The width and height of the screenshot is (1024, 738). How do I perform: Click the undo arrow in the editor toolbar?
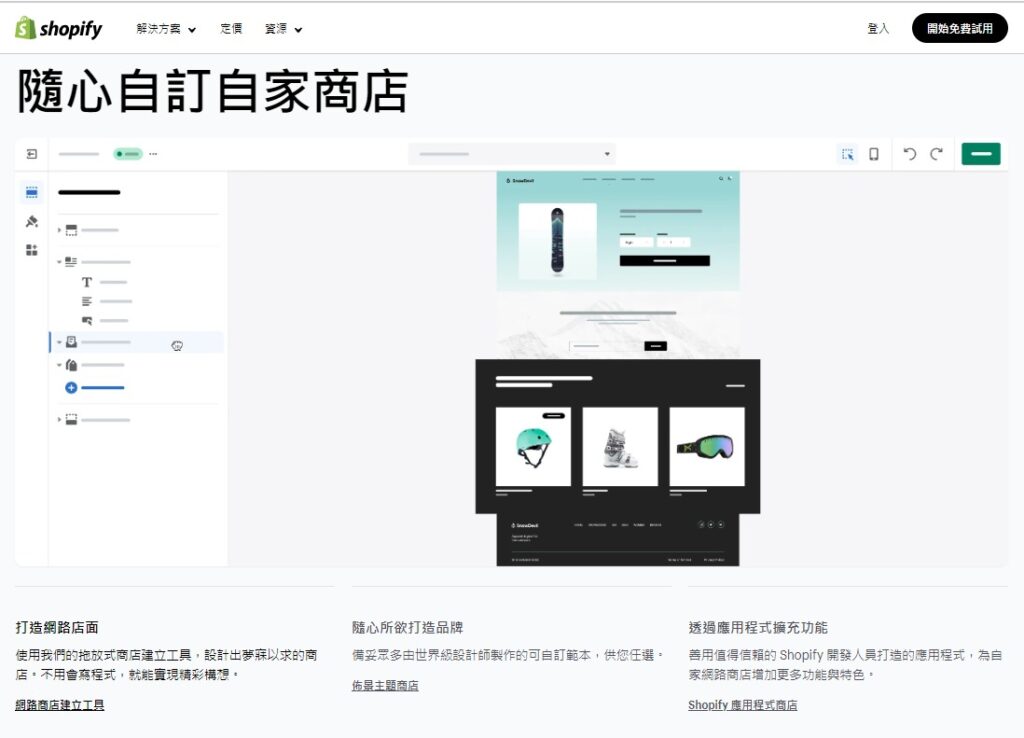909,154
